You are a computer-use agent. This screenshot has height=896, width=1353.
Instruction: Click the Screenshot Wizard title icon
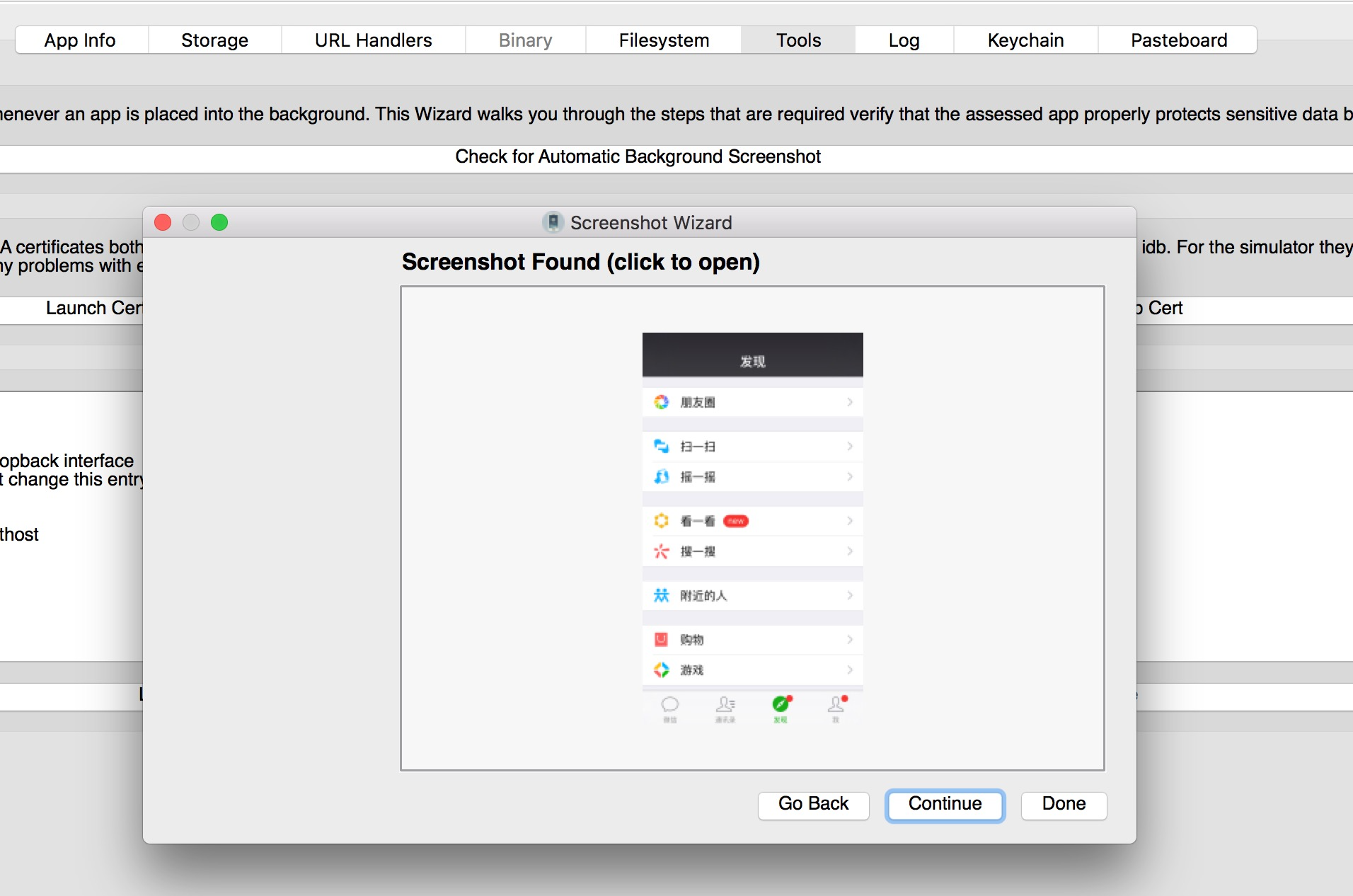553,222
